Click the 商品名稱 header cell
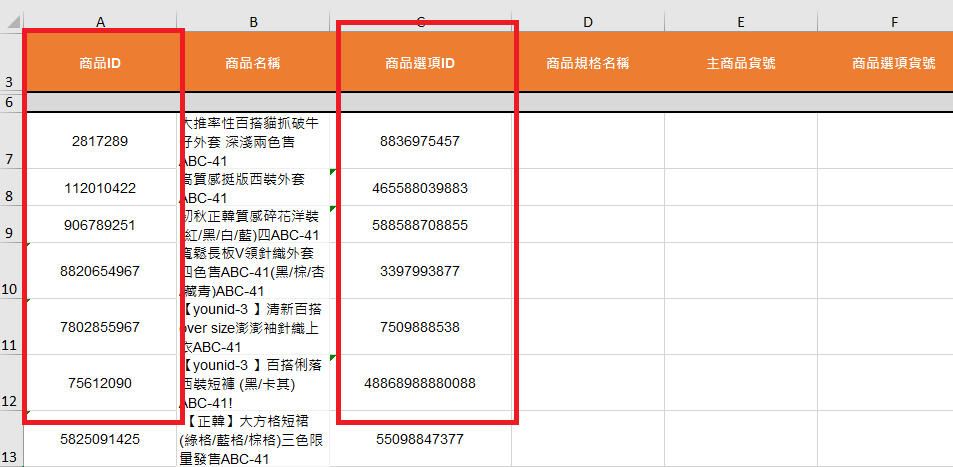The height and width of the screenshot is (467, 953). tap(253, 63)
